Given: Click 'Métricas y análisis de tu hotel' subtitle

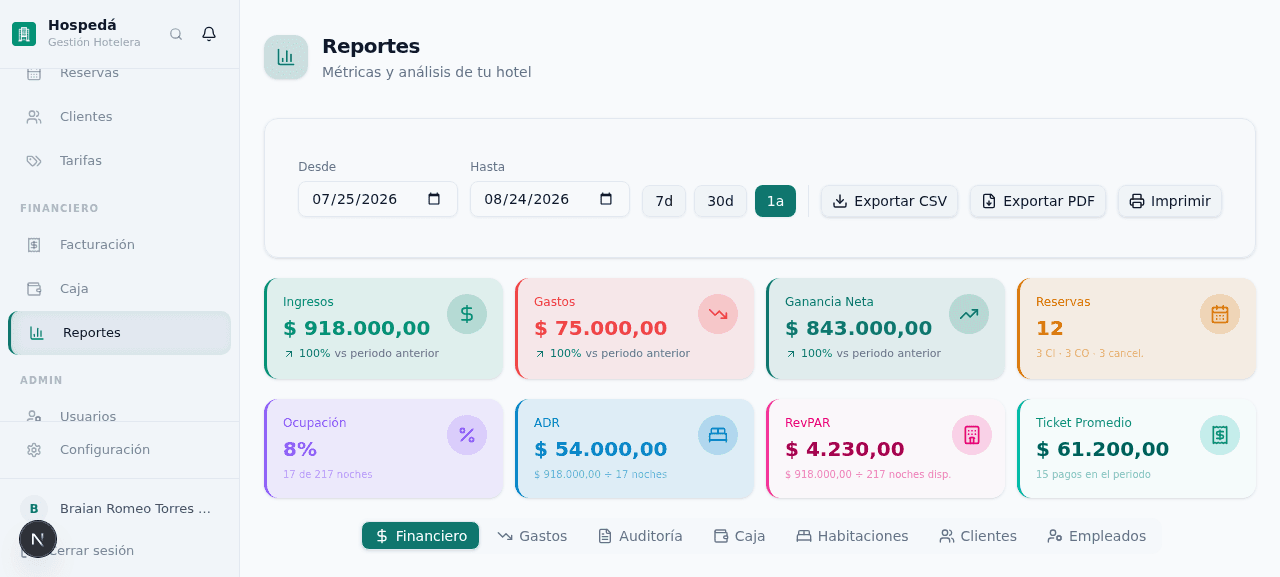Looking at the screenshot, I should [427, 72].
